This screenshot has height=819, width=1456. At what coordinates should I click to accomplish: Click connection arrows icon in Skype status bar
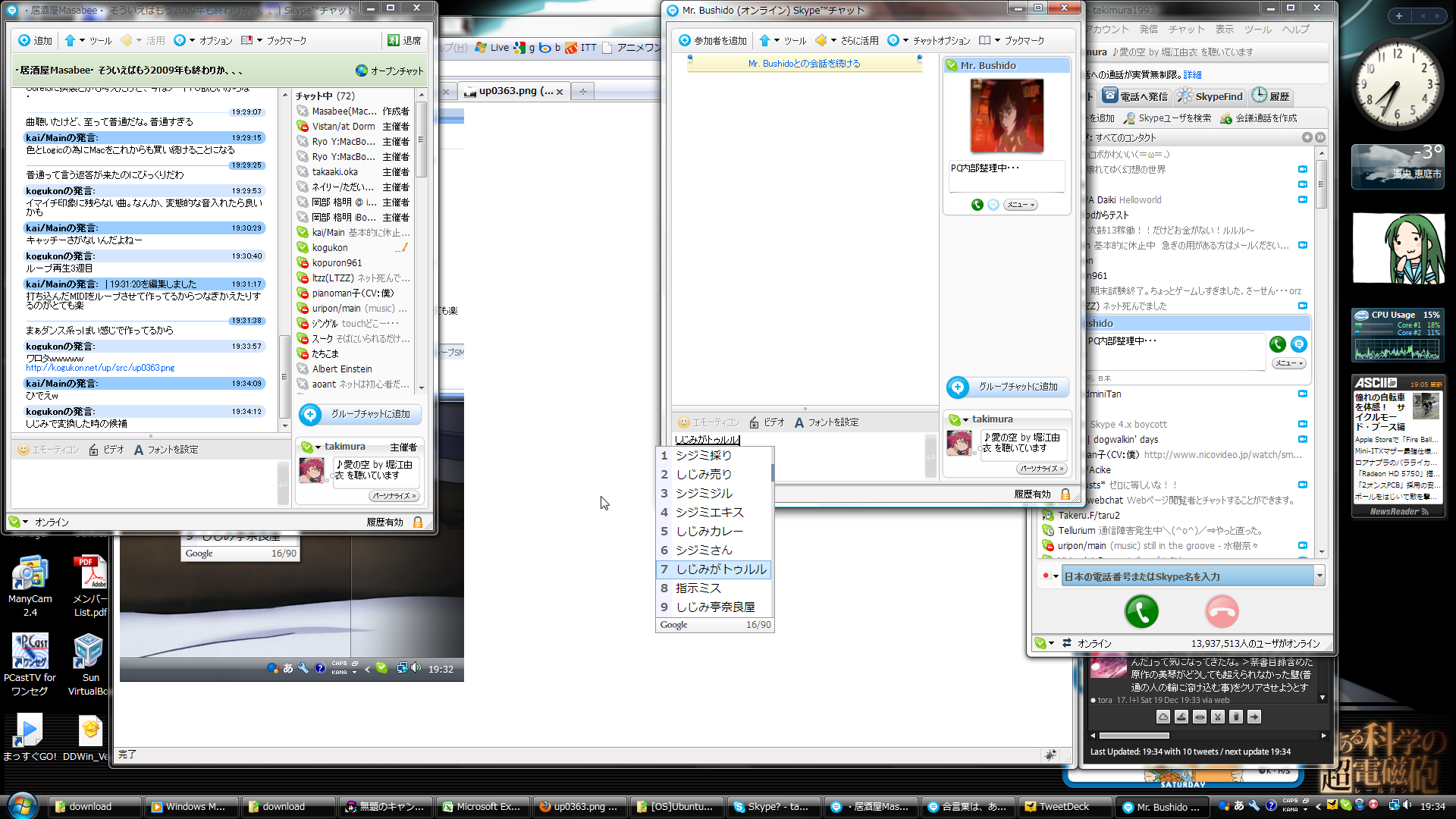click(x=1066, y=643)
